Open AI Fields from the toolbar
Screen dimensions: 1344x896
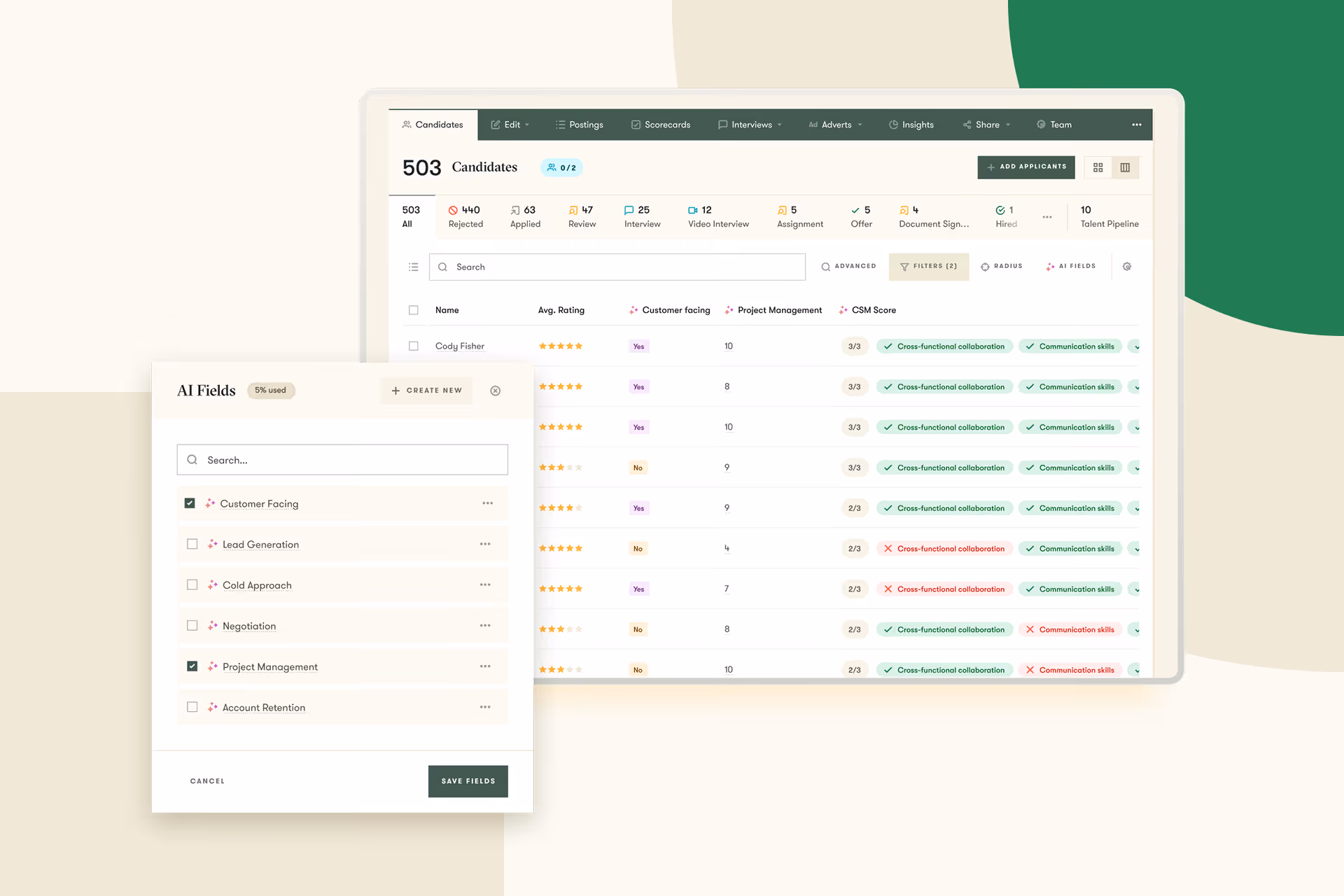pyautogui.click(x=1070, y=267)
